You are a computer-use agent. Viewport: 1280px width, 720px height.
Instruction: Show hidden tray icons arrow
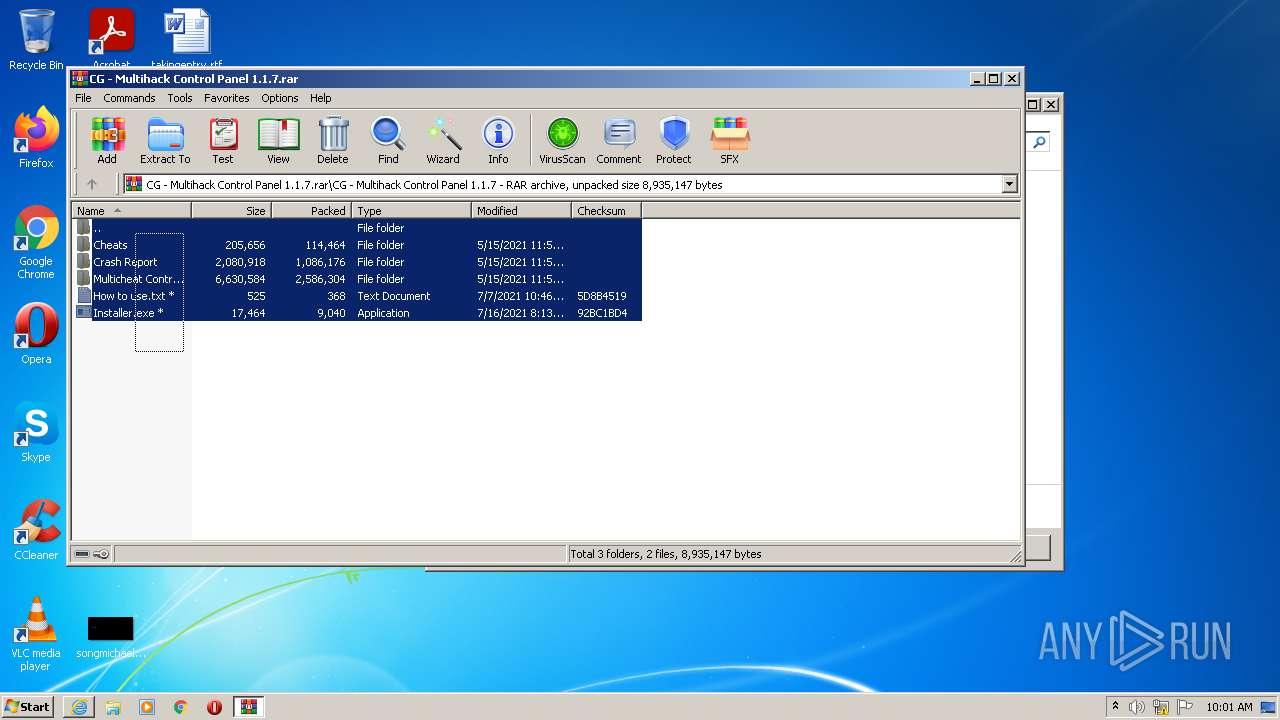coord(1115,706)
